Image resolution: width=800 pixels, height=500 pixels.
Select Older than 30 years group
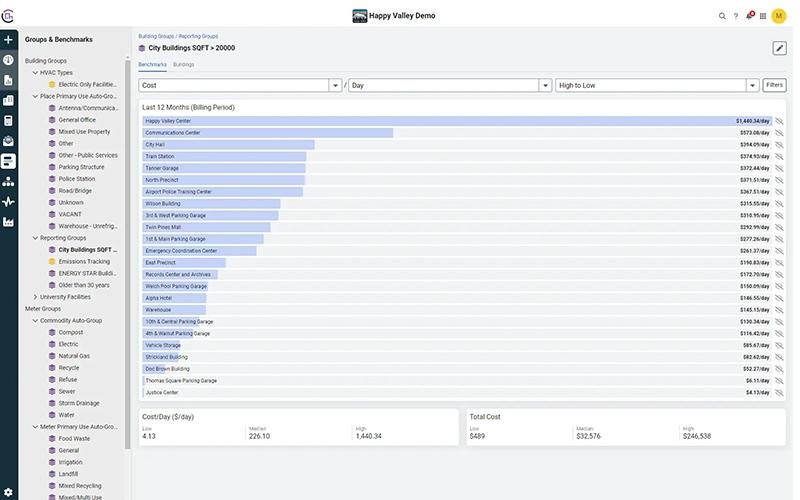(x=84, y=285)
